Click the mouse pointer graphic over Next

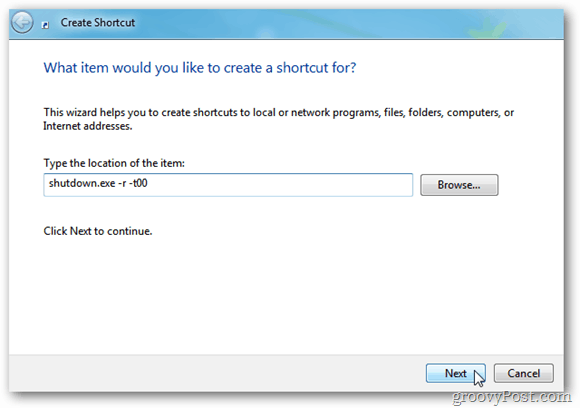coord(479,378)
